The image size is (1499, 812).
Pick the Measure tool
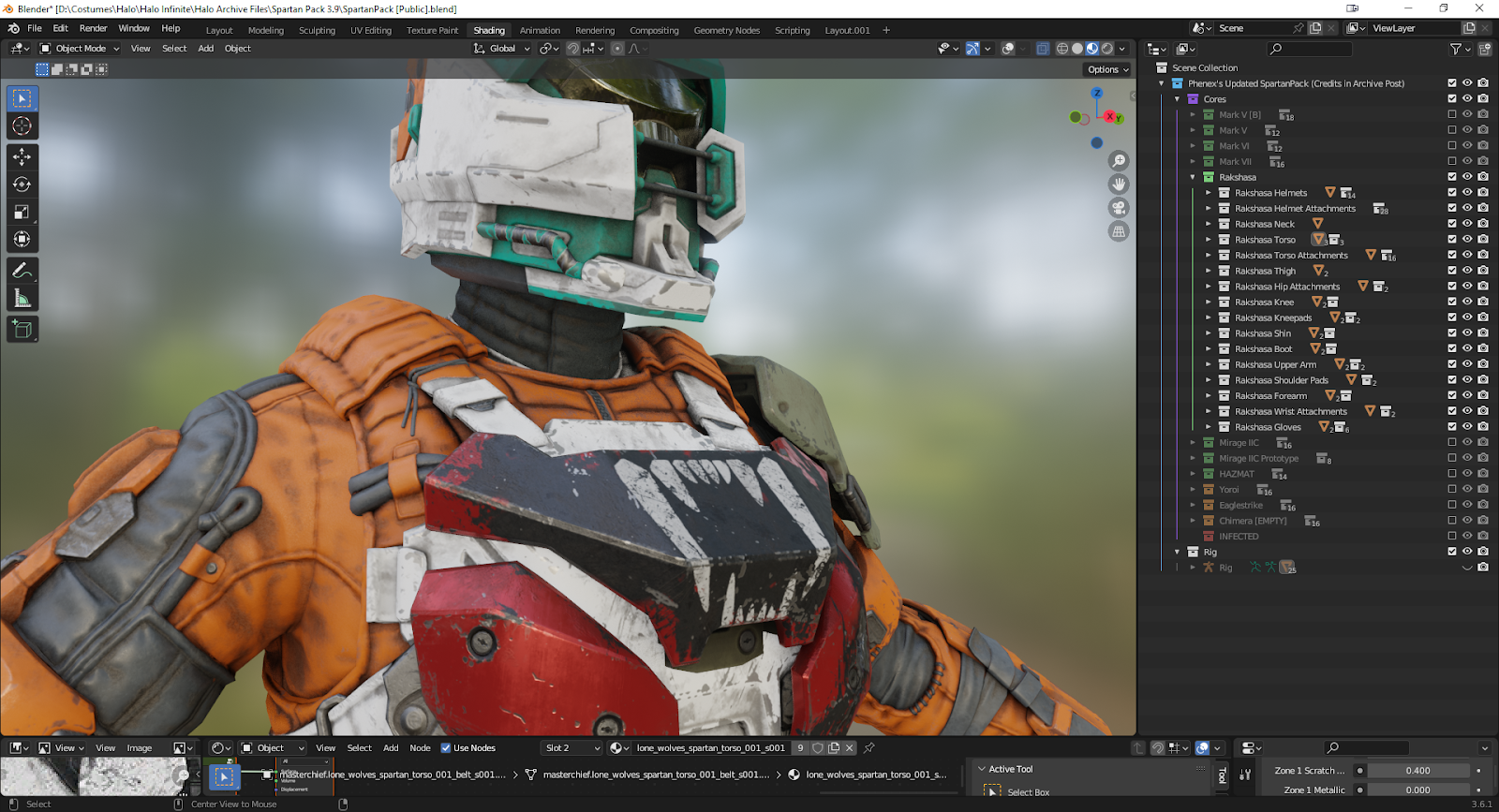[22, 298]
